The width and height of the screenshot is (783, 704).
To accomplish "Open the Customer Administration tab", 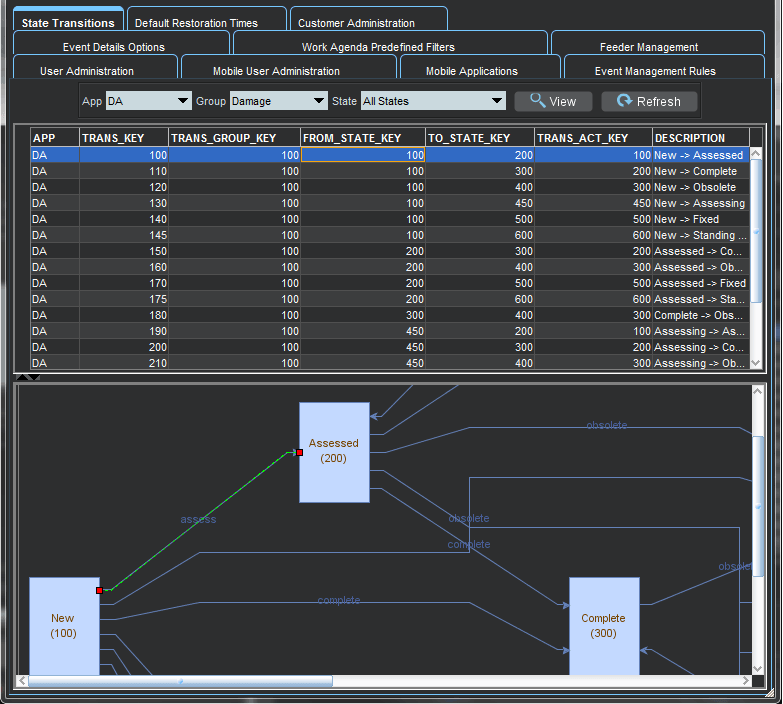I will coord(356,23).
